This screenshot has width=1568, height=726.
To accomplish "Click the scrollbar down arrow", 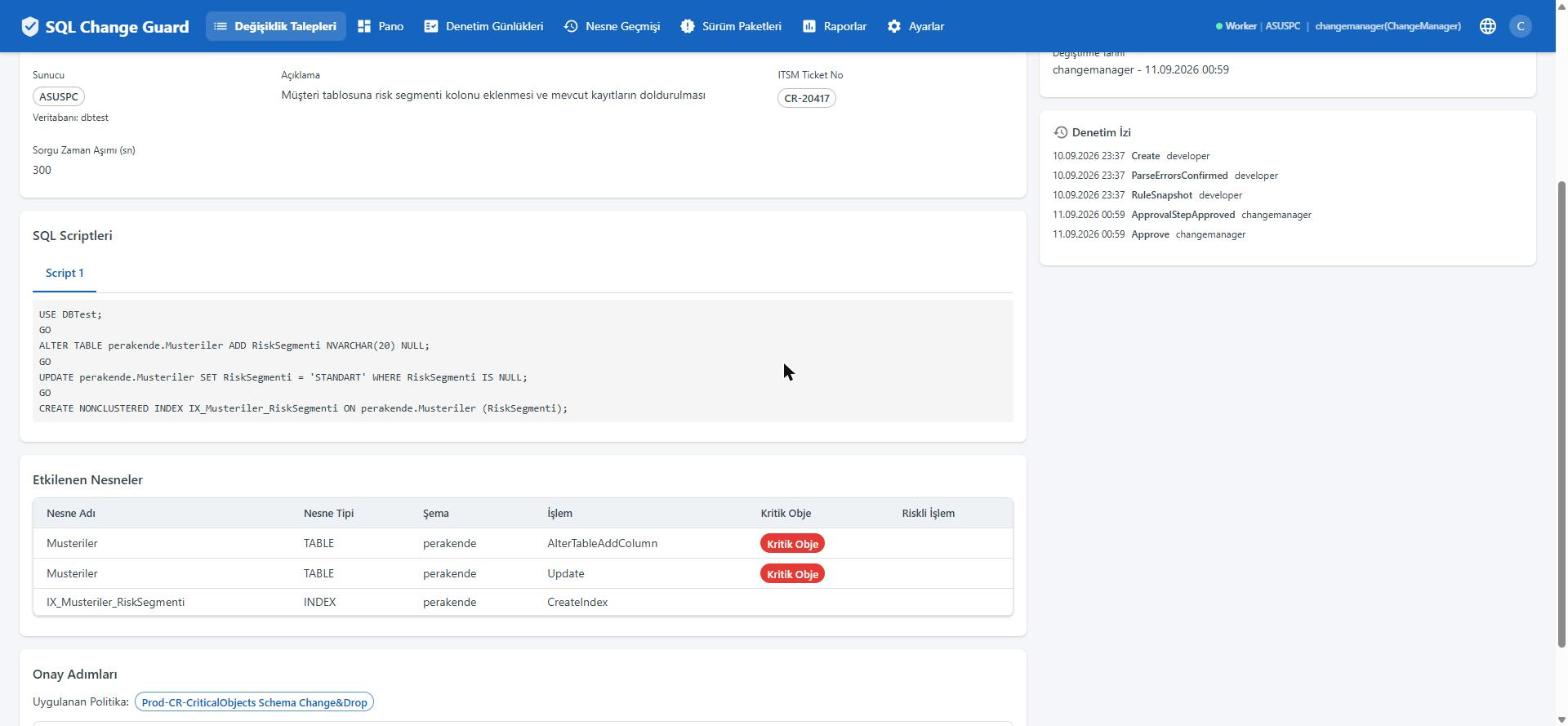I will point(1561,719).
